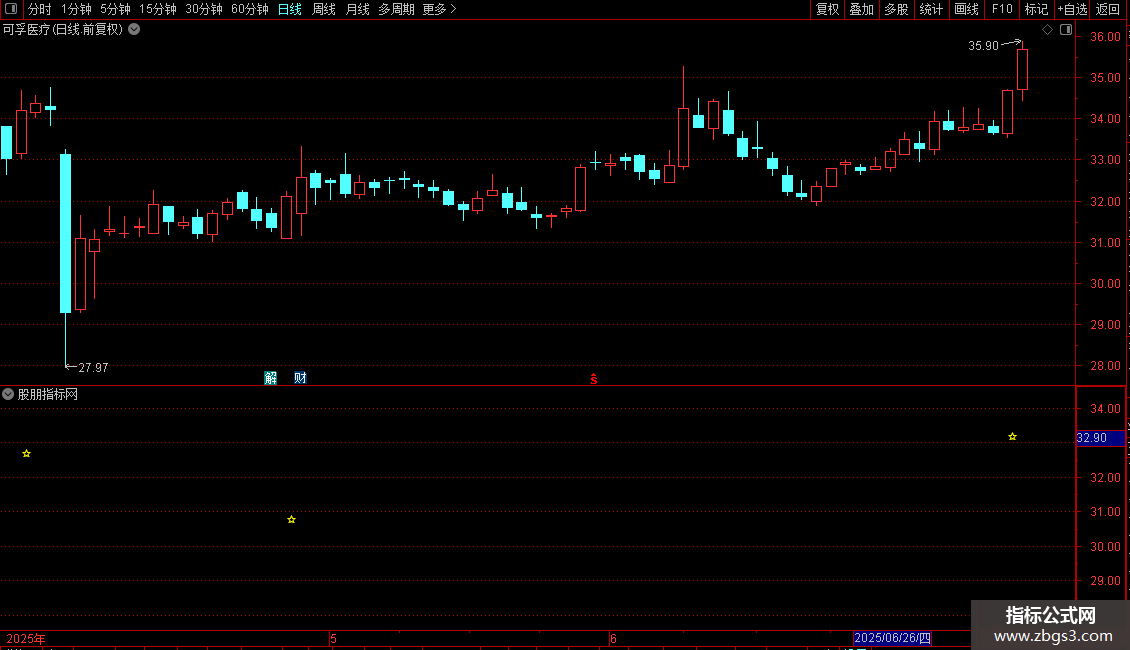Select the 5分钟 period

(x=115, y=9)
